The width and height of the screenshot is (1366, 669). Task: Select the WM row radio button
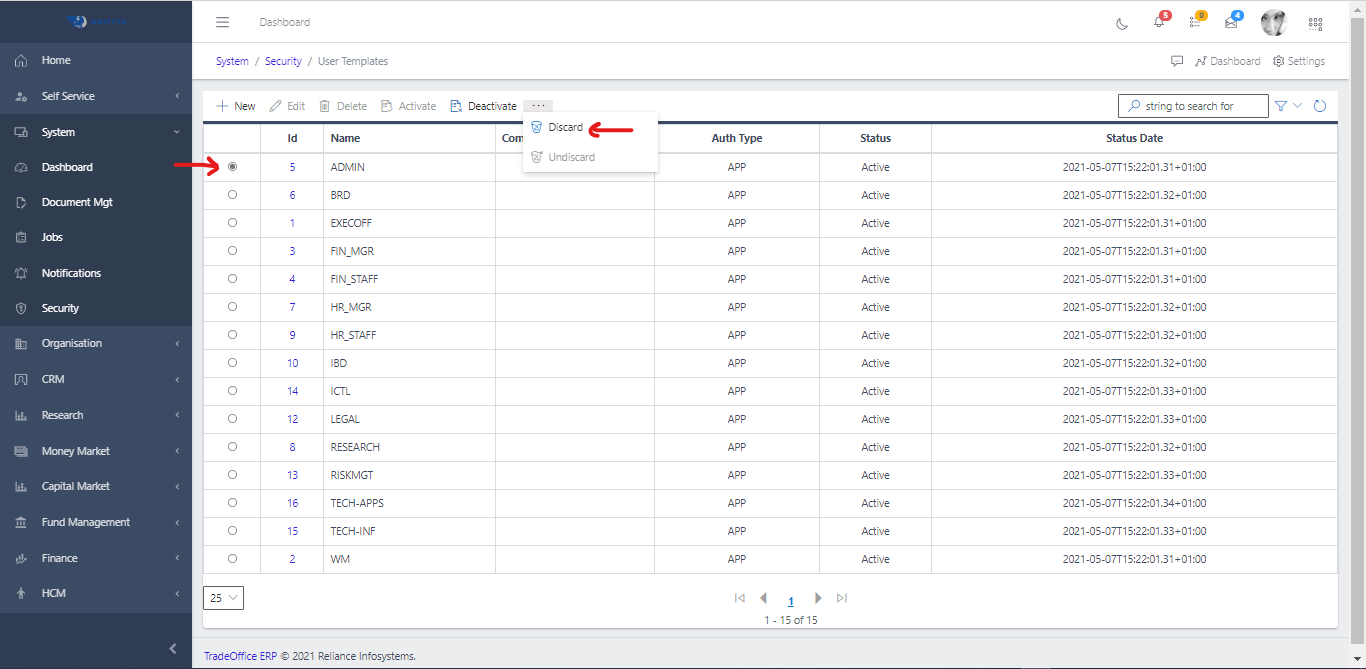tap(233, 559)
